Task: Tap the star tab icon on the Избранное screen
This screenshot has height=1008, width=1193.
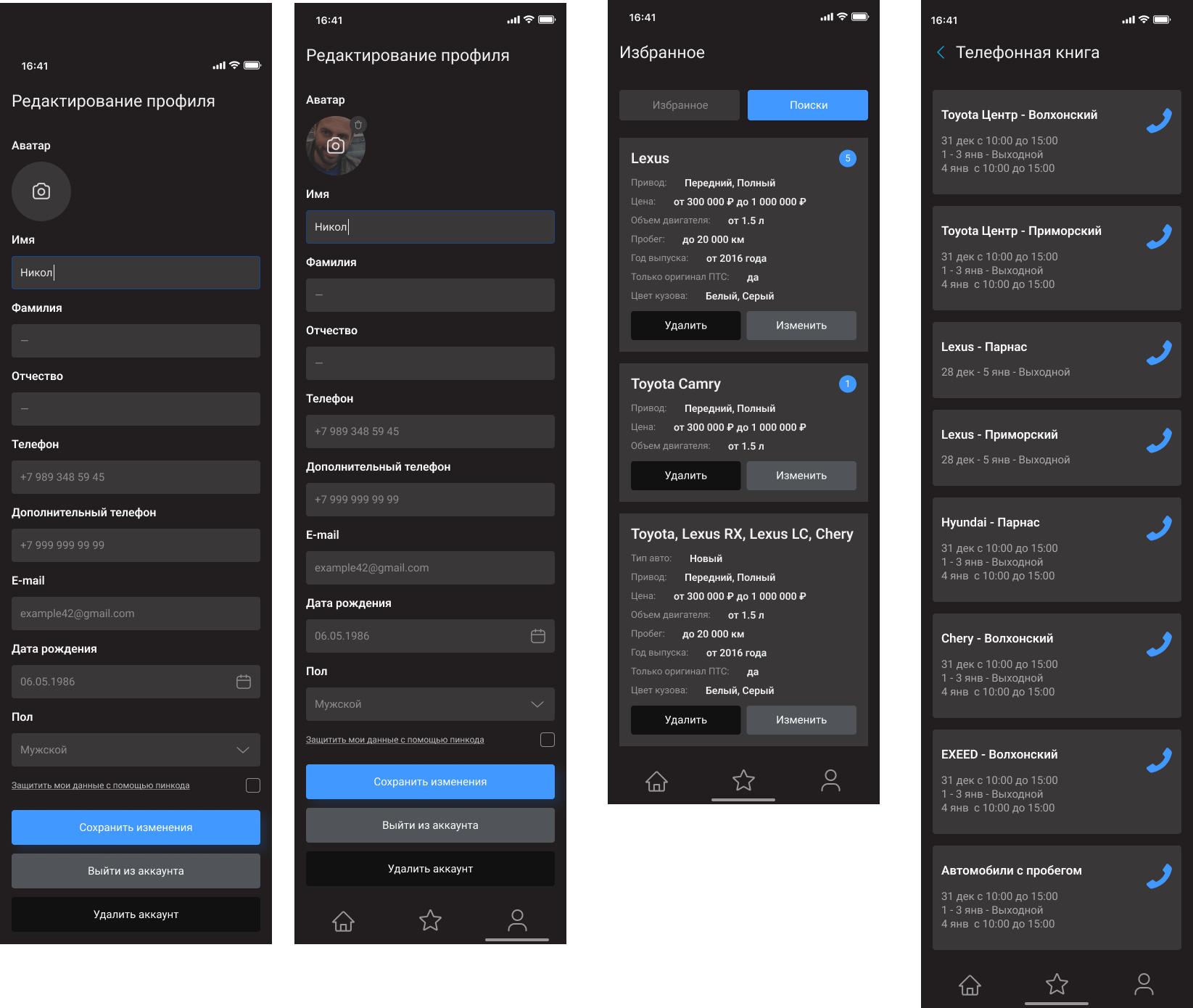Action: click(743, 780)
